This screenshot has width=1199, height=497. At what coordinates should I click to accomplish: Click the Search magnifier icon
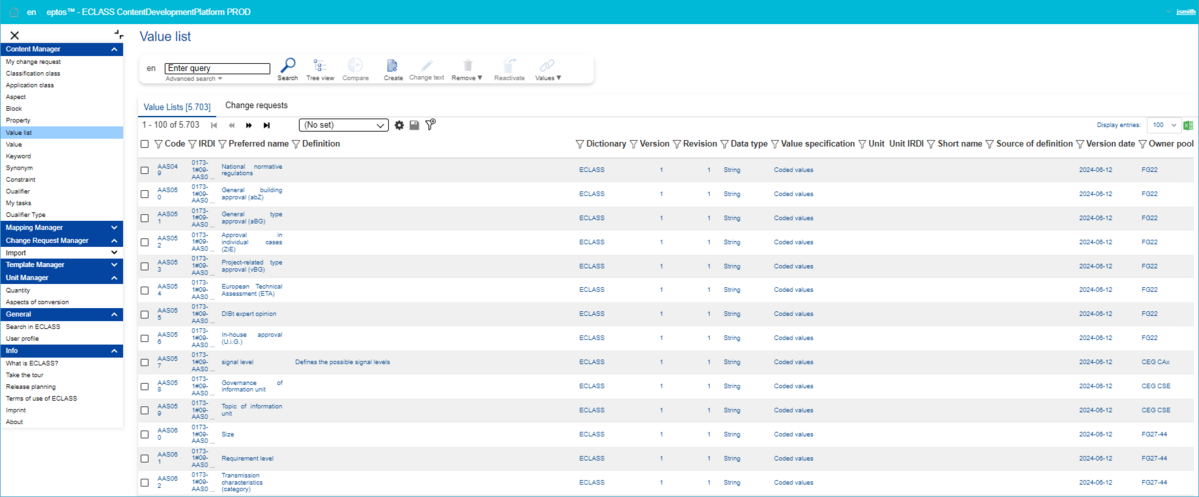point(287,66)
